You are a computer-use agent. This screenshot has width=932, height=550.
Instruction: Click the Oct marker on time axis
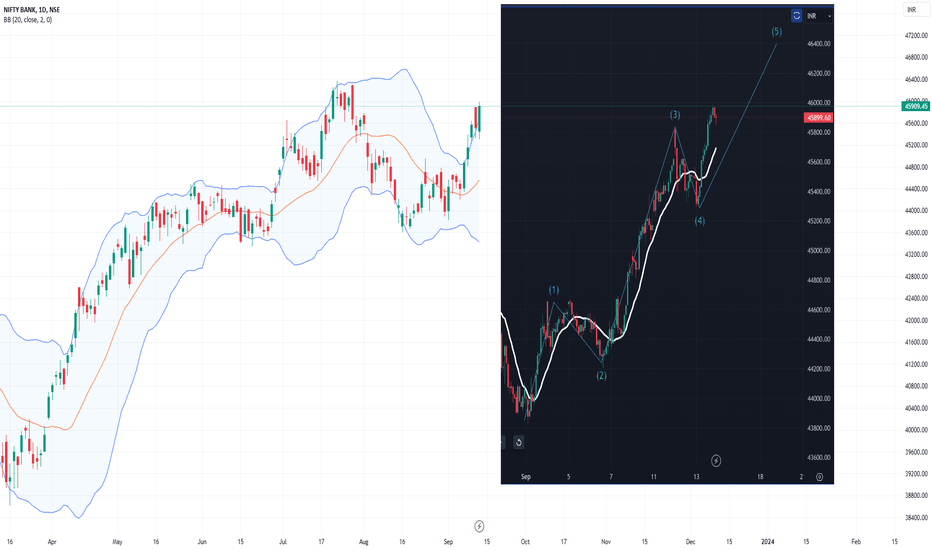pos(525,542)
